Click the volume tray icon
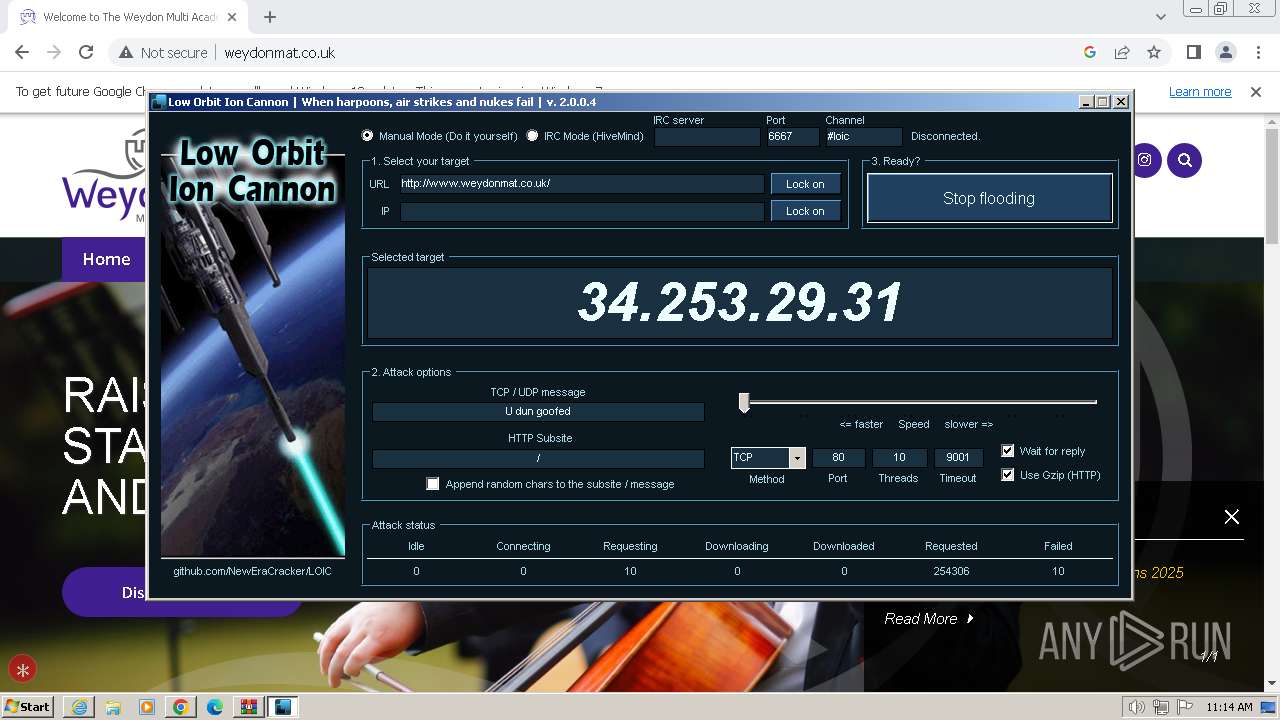The image size is (1280, 720). pyautogui.click(x=1136, y=707)
